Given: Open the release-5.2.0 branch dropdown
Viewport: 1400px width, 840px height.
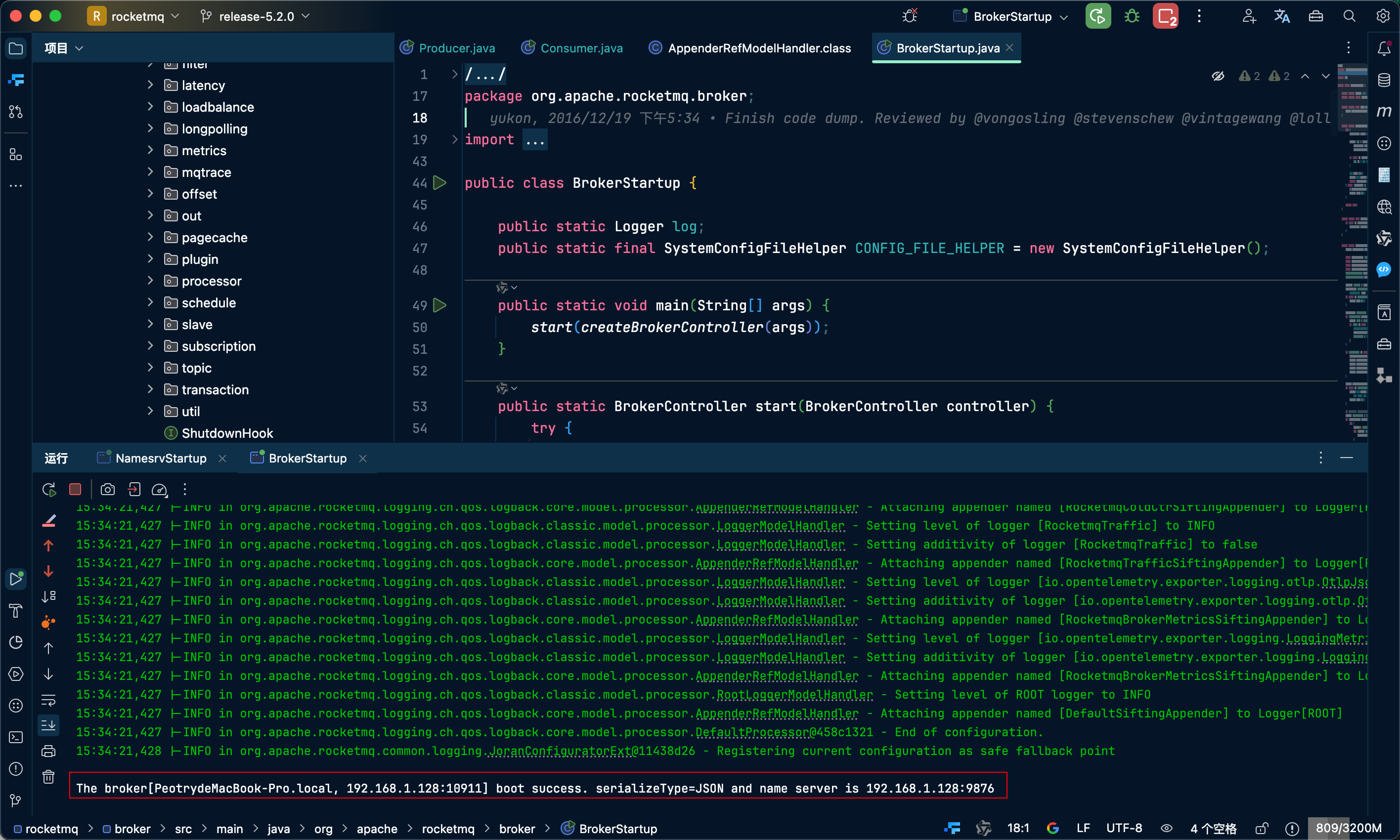Looking at the screenshot, I should coord(255,16).
